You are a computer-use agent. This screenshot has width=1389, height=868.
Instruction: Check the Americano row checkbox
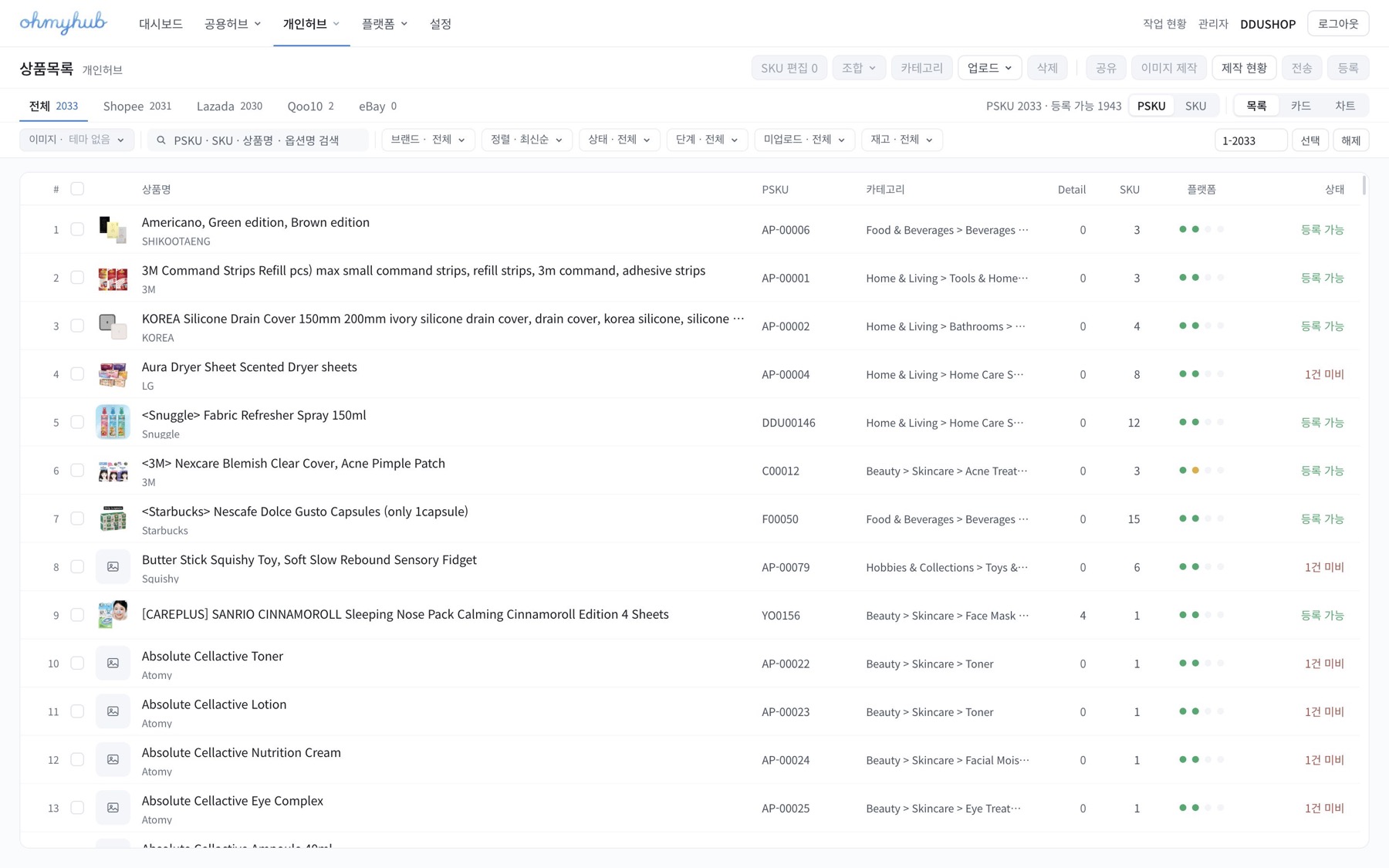coord(77,229)
